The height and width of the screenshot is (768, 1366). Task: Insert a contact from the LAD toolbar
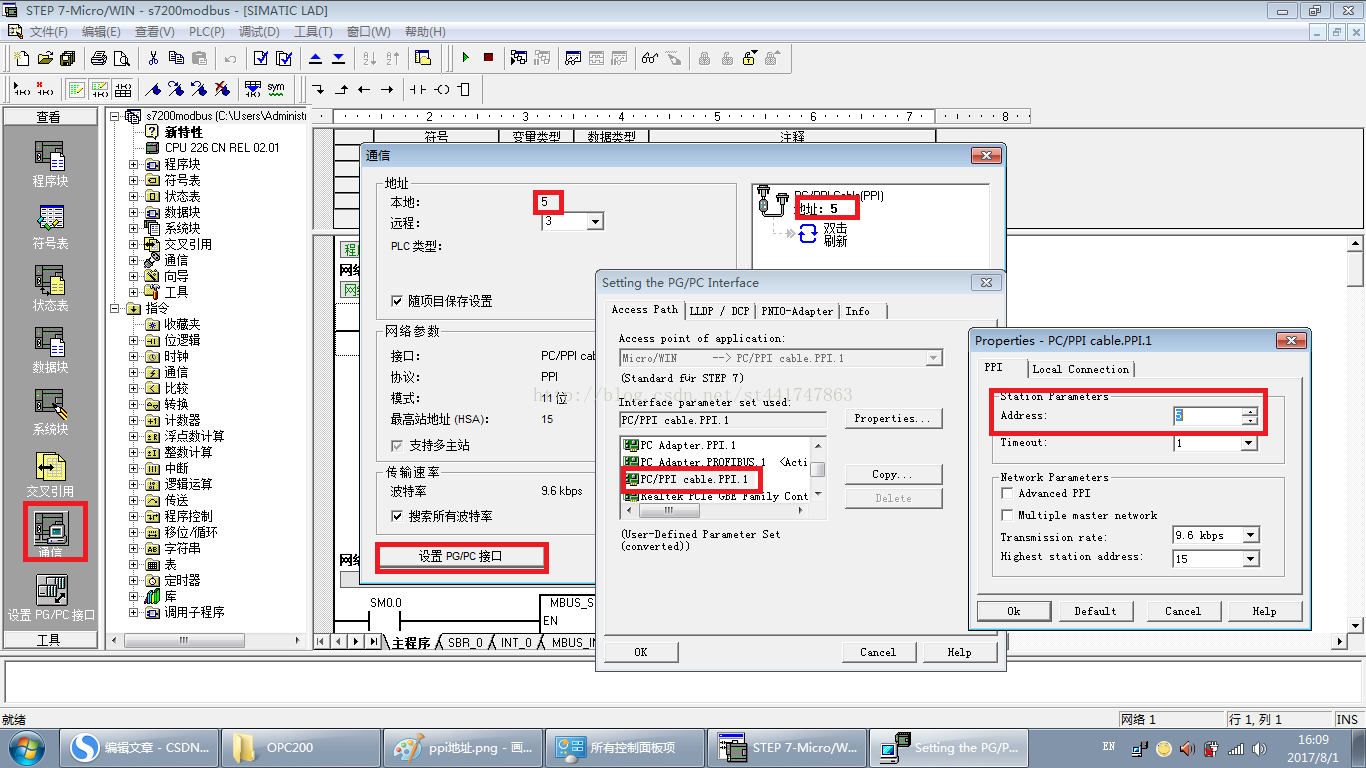tap(418, 89)
